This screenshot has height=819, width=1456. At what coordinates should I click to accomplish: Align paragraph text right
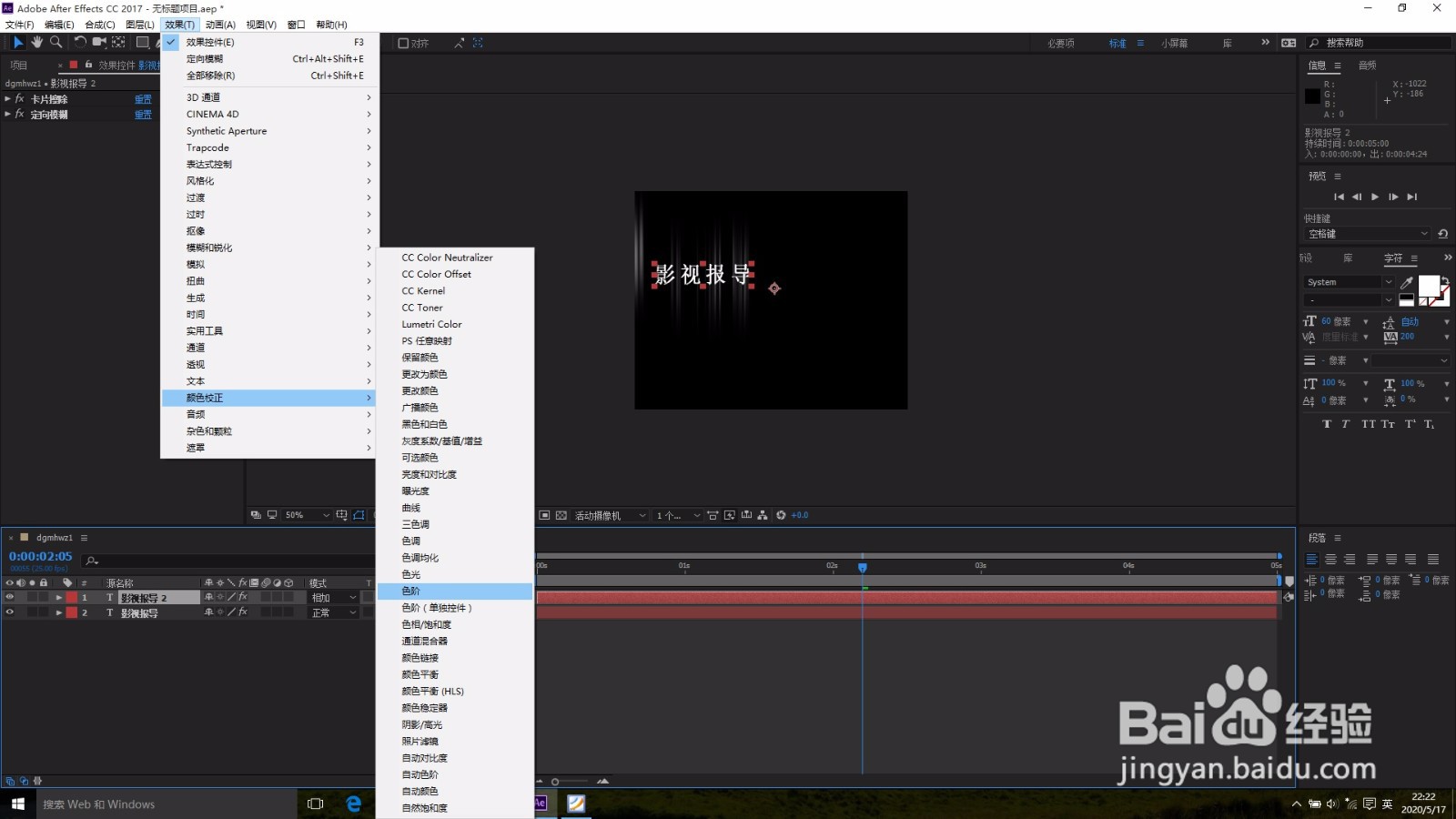coord(1350,560)
